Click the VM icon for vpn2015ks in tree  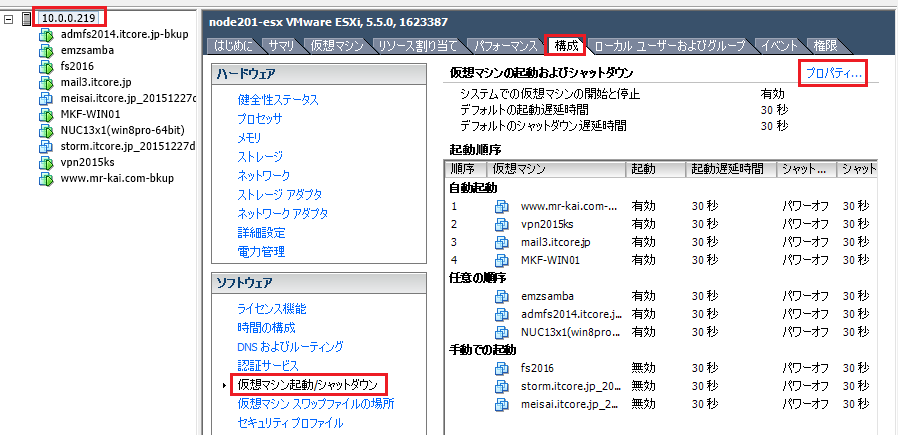(x=45, y=163)
